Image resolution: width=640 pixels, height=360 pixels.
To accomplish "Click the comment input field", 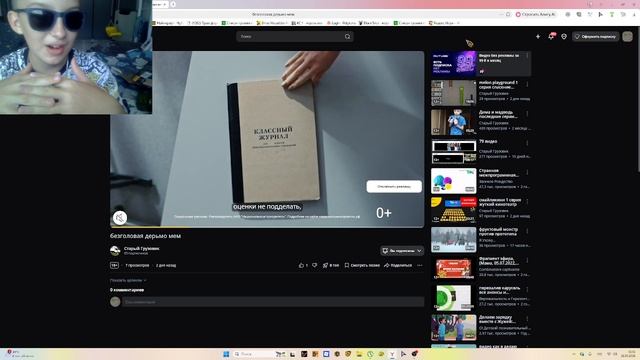I will point(273,302).
